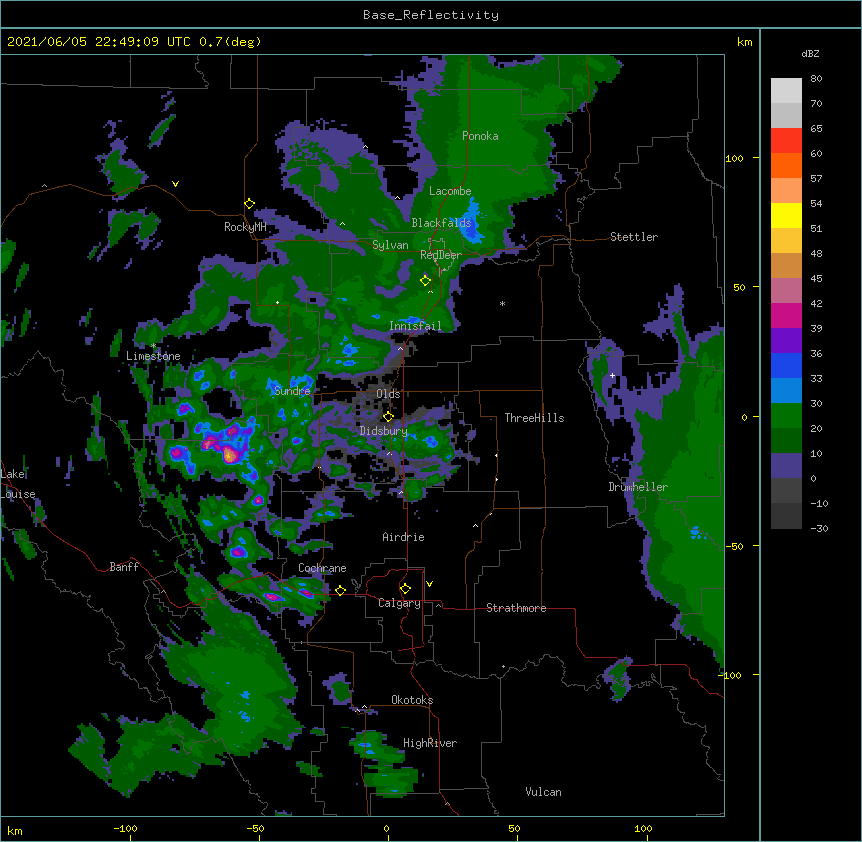This screenshot has width=862, height=842.
Task: Click the dark orange 60–57 dBZ legend swatch
Action: [786, 165]
